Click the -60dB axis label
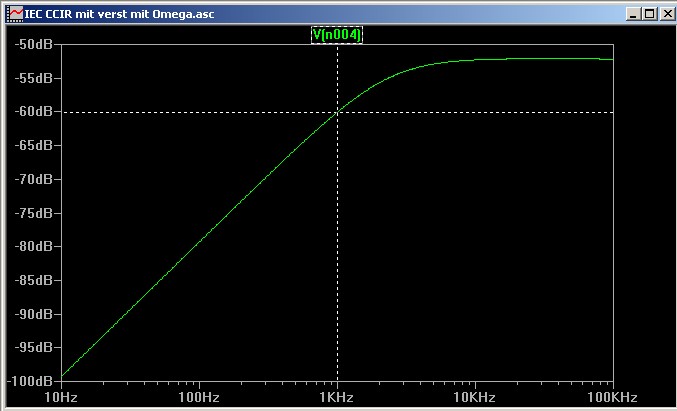Screen dimensions: 677x411 pyautogui.click(x=33, y=112)
